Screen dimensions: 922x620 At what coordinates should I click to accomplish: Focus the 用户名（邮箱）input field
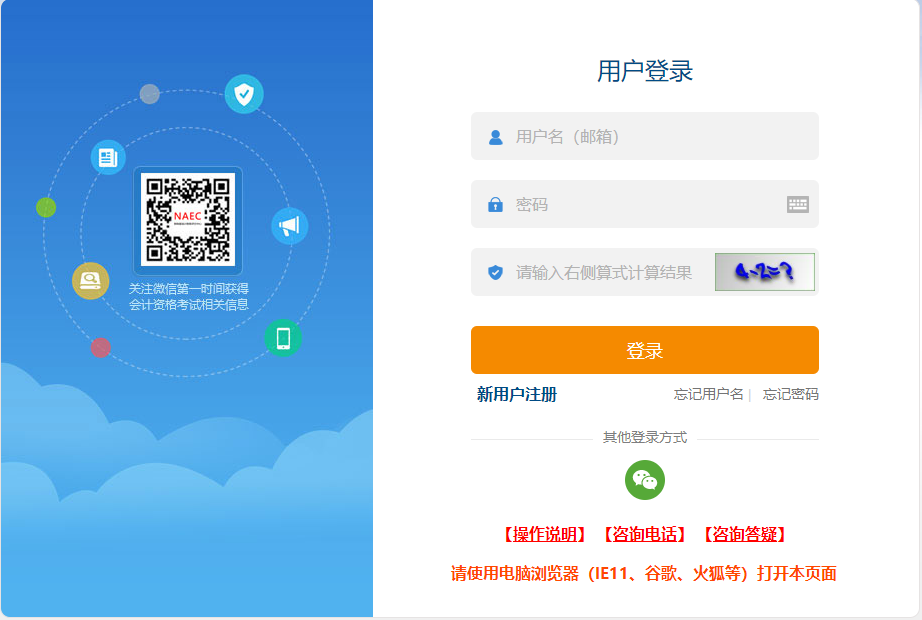tap(644, 136)
